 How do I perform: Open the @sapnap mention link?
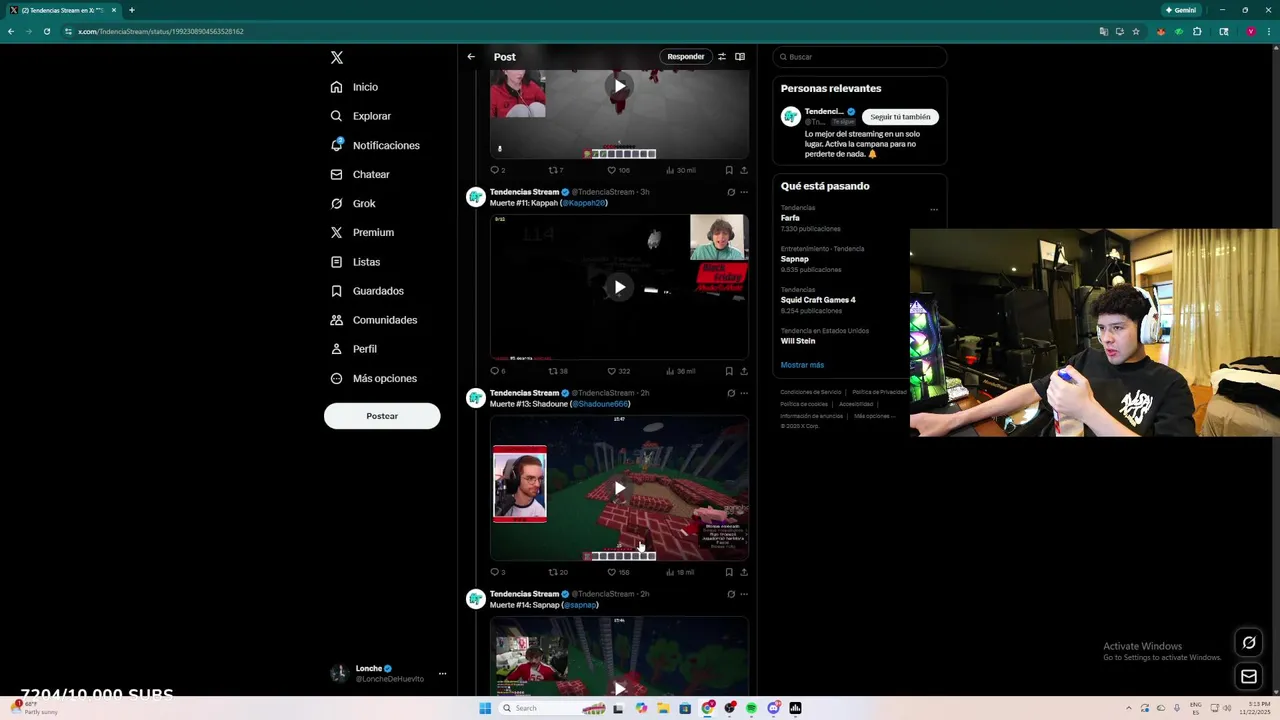tap(580, 605)
